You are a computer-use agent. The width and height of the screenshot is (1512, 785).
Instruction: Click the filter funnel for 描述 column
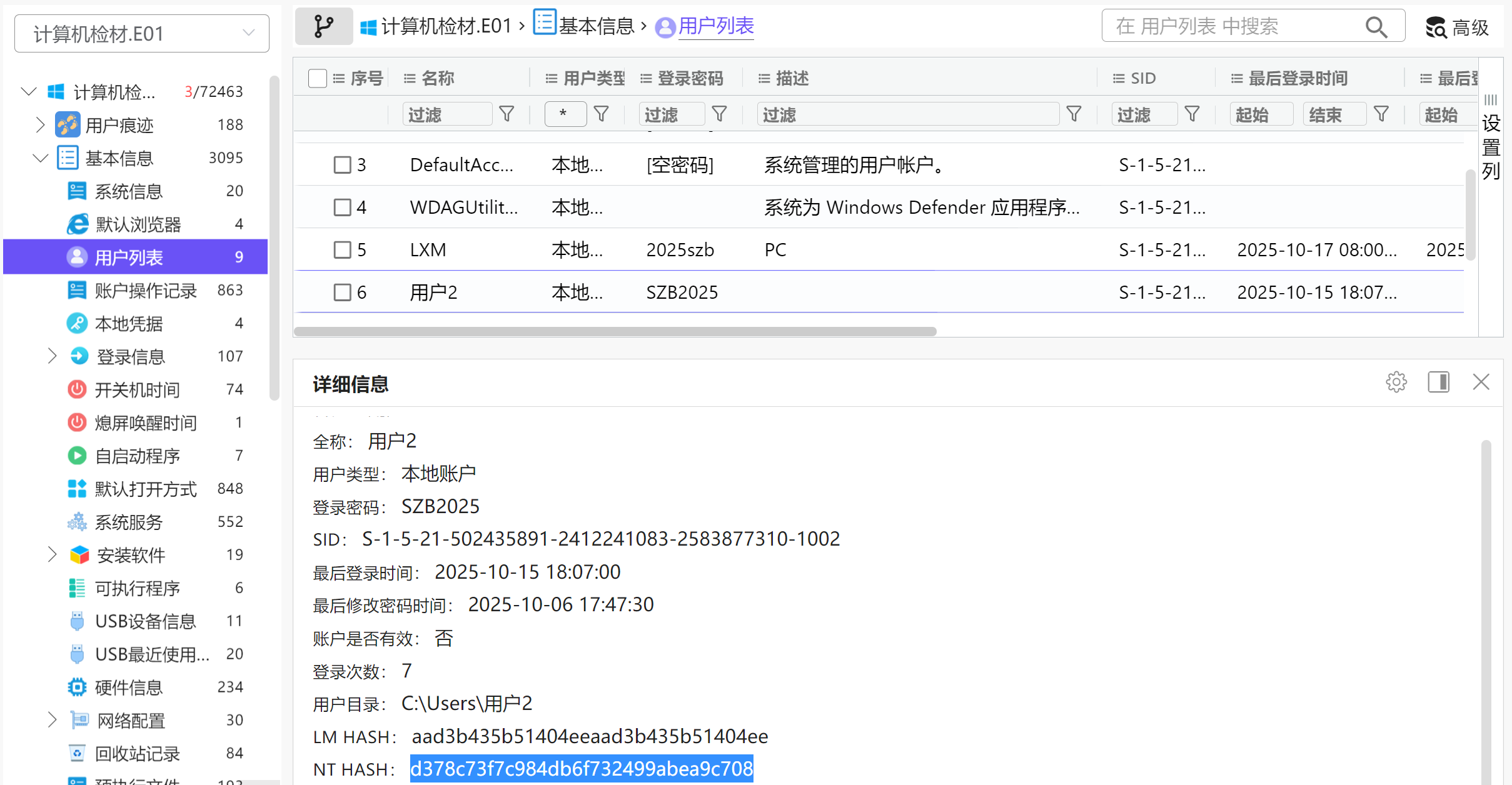pos(1074,114)
